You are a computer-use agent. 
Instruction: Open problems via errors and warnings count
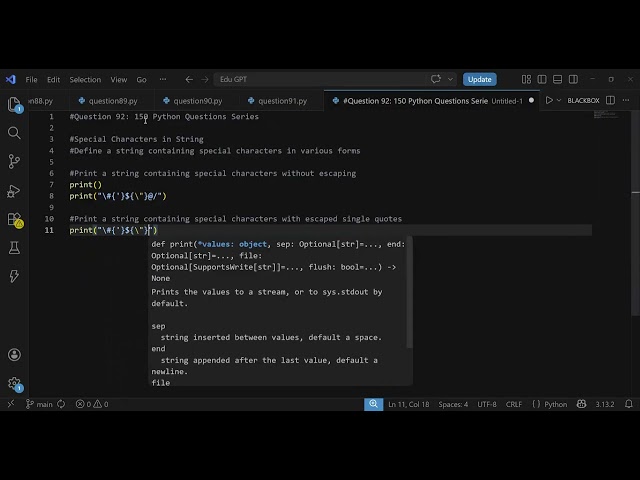tap(92, 404)
